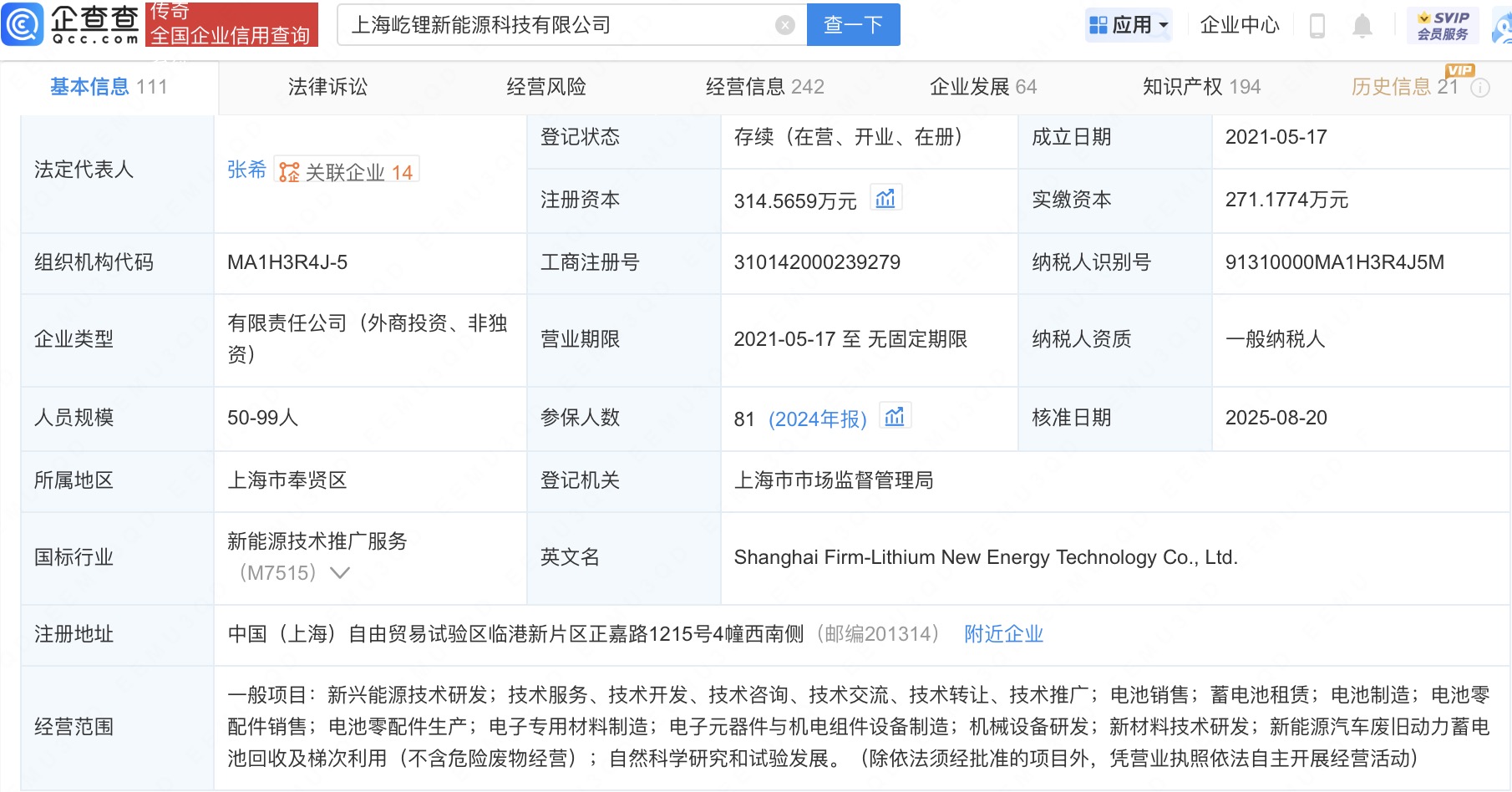1512x792 pixels.
Task: Click the 50-99人 staff size value
Action: coord(262,418)
